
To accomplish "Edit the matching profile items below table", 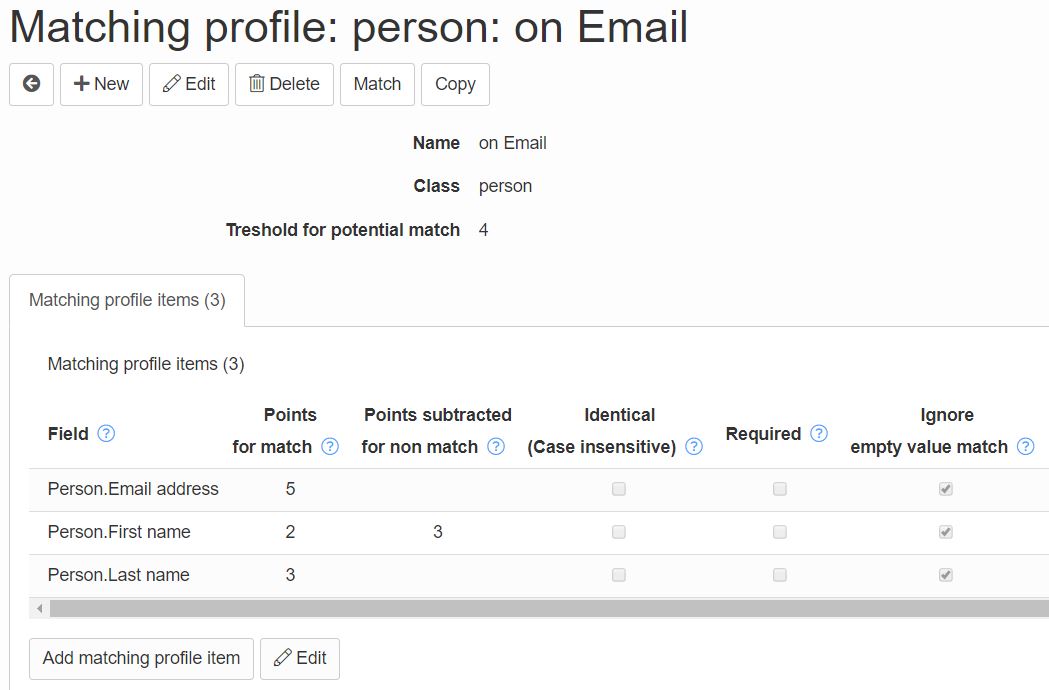I will [300, 659].
